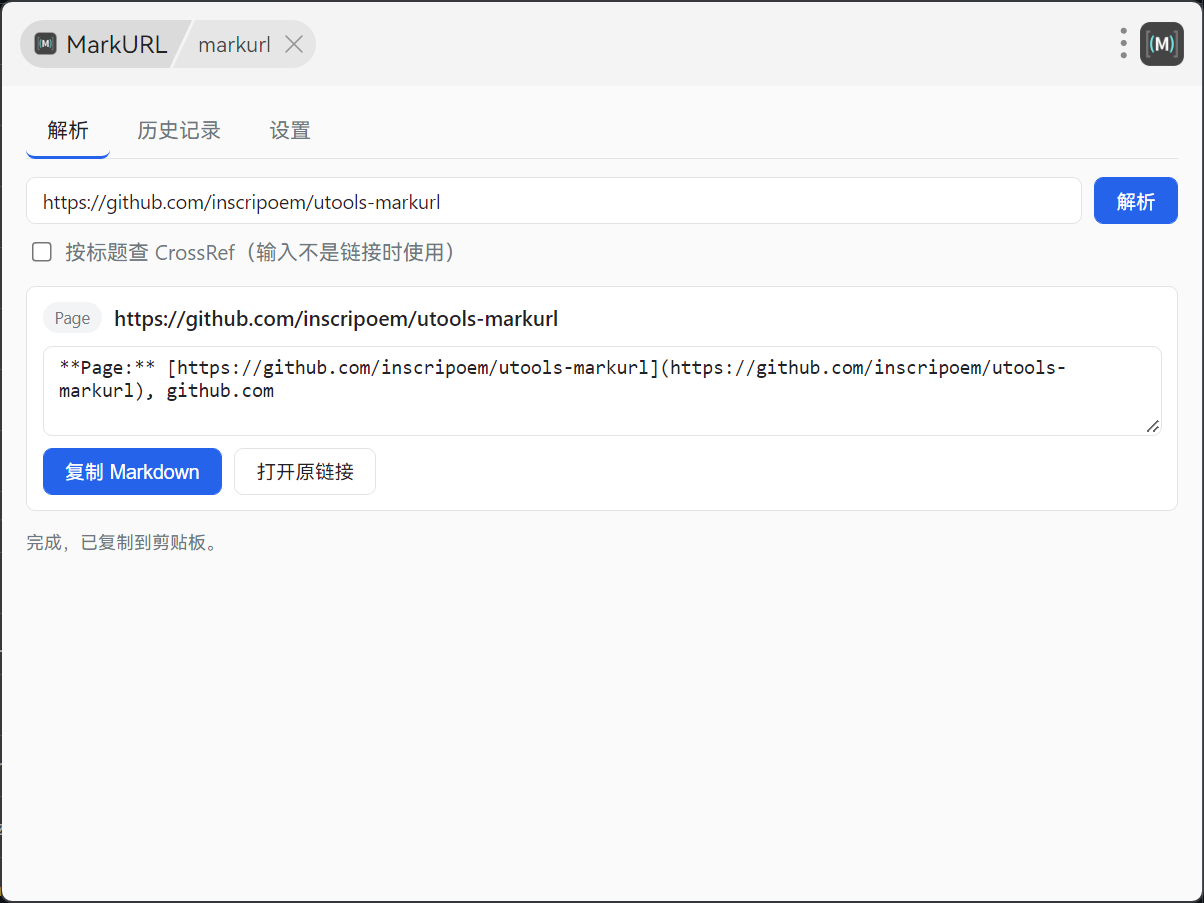Enable 按标题查 CrossRef checkbox
Screen dimensions: 1204x903
point(42,252)
